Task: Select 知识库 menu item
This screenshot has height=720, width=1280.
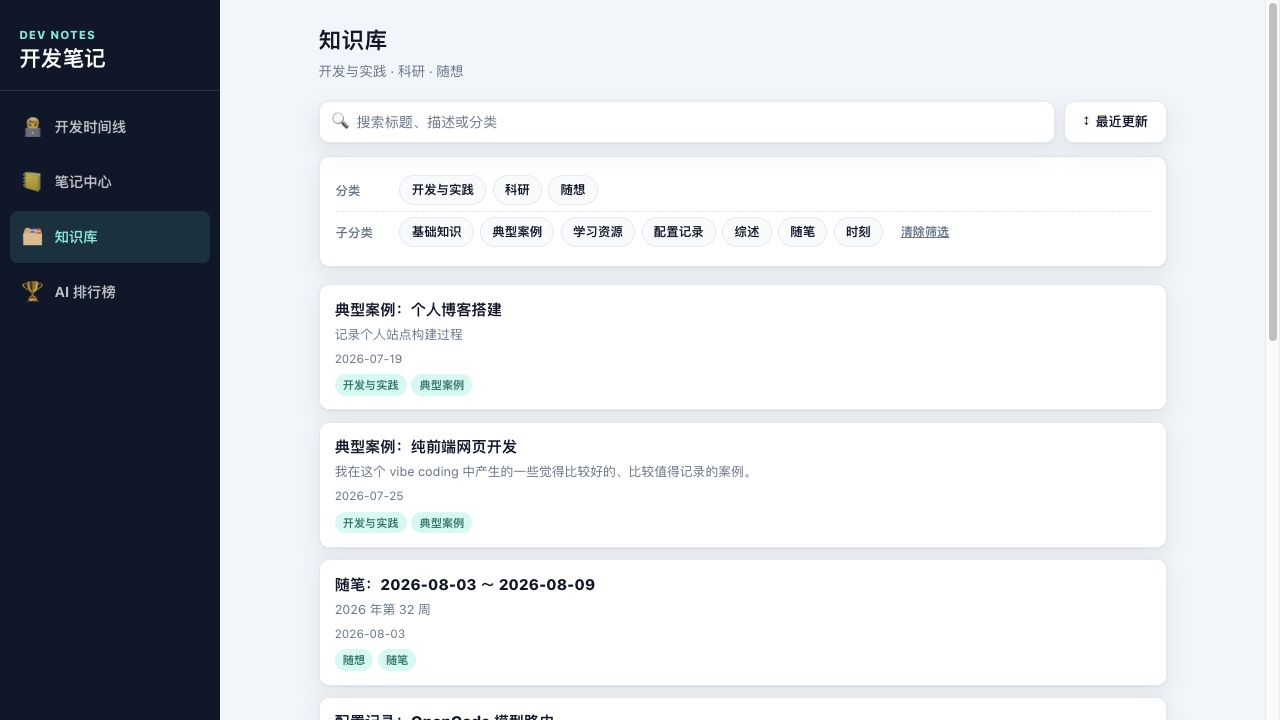Action: [x=110, y=237]
